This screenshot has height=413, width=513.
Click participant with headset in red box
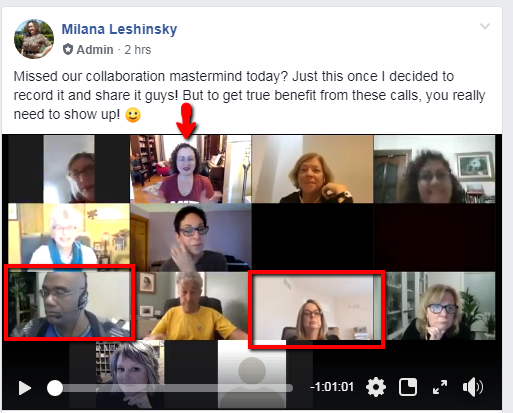69,303
